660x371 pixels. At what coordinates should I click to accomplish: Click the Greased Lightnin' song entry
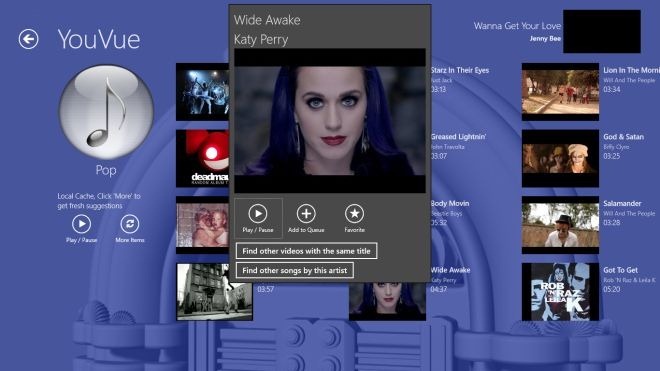tap(458, 146)
